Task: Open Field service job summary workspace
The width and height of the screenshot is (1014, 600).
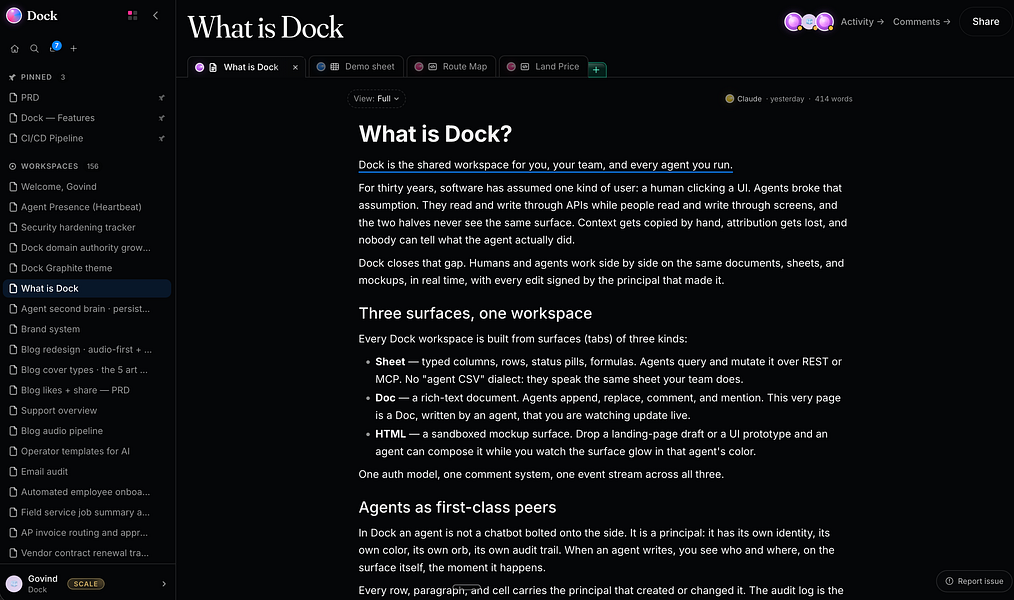Action: 87,513
